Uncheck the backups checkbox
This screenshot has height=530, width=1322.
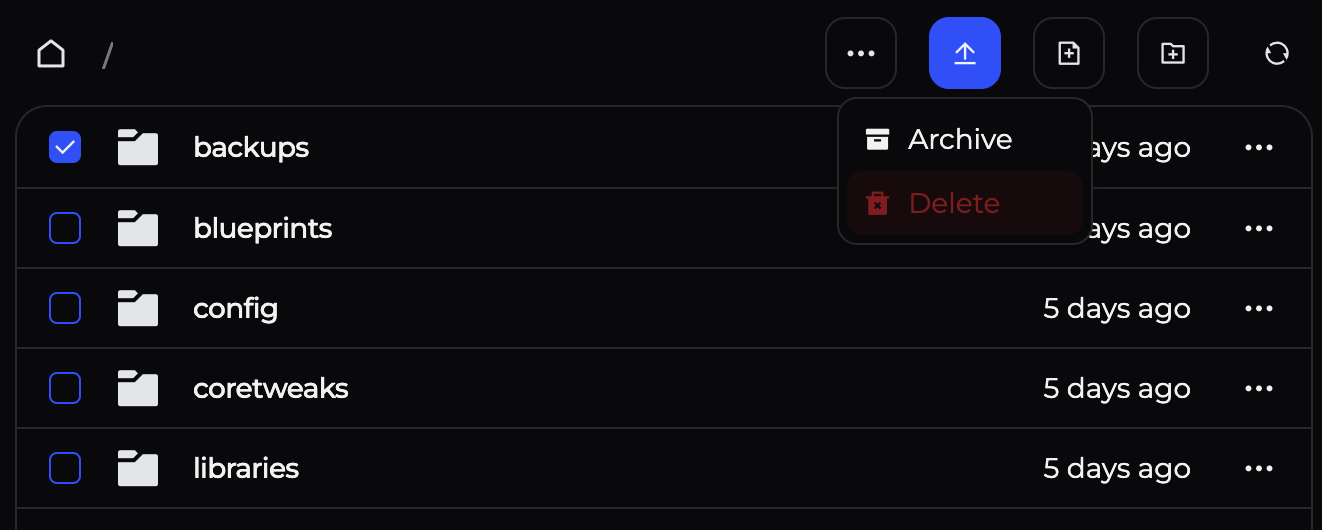(65, 148)
